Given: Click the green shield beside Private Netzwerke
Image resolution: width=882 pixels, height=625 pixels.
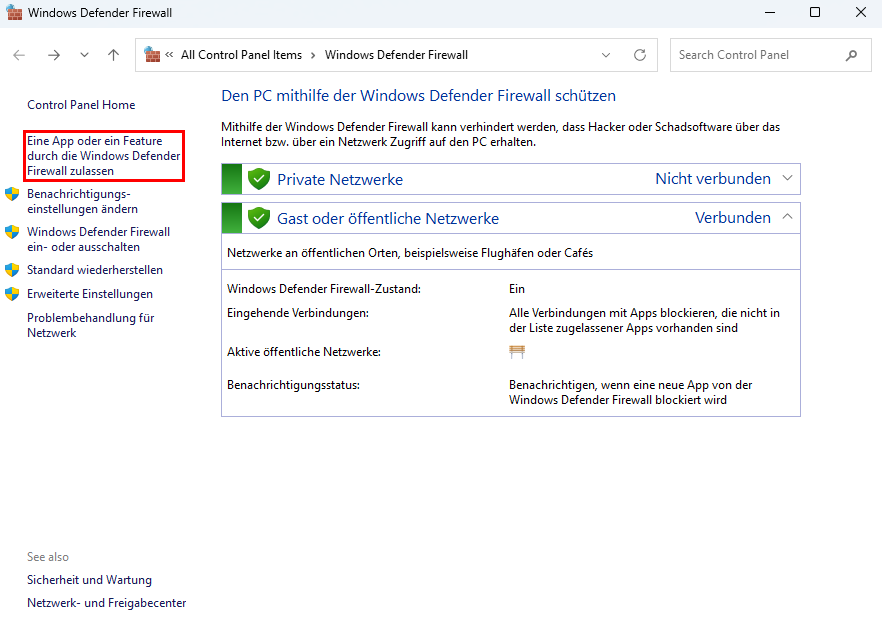Looking at the screenshot, I should coord(259,179).
